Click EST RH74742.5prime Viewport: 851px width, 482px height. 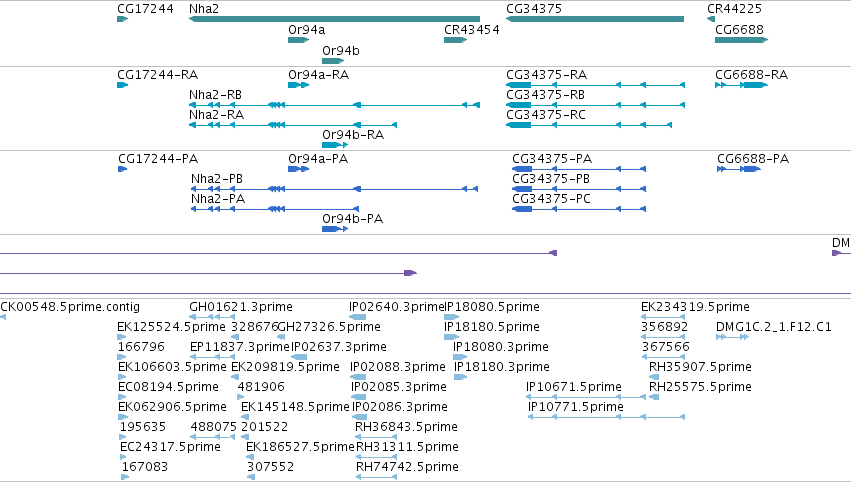coord(408,467)
